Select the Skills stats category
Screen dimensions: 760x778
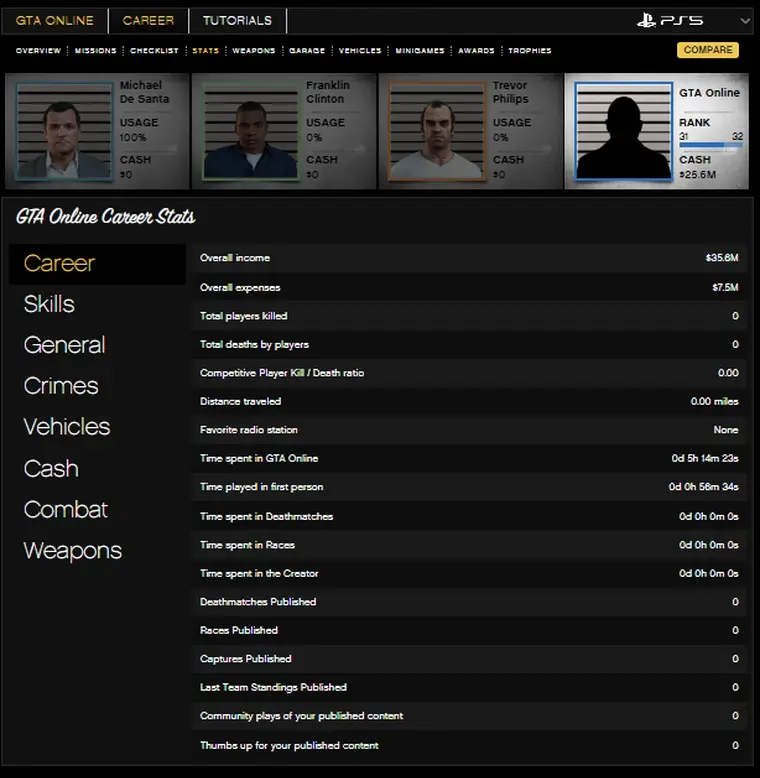tap(49, 304)
